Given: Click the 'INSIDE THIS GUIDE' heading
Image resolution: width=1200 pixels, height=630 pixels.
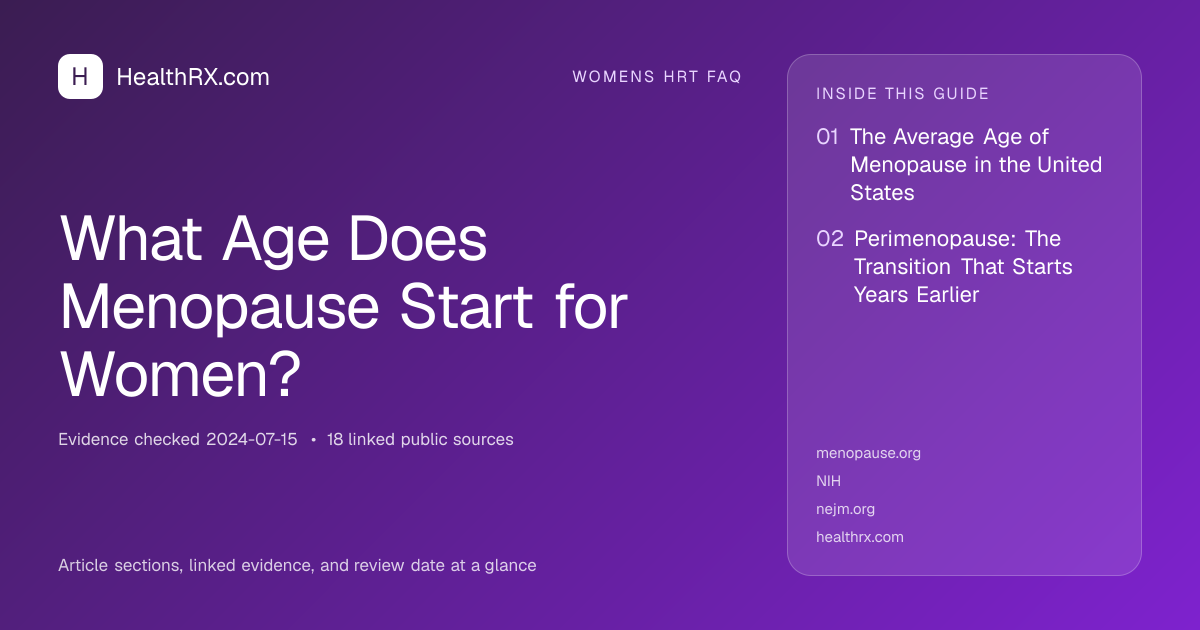Looking at the screenshot, I should click(903, 94).
